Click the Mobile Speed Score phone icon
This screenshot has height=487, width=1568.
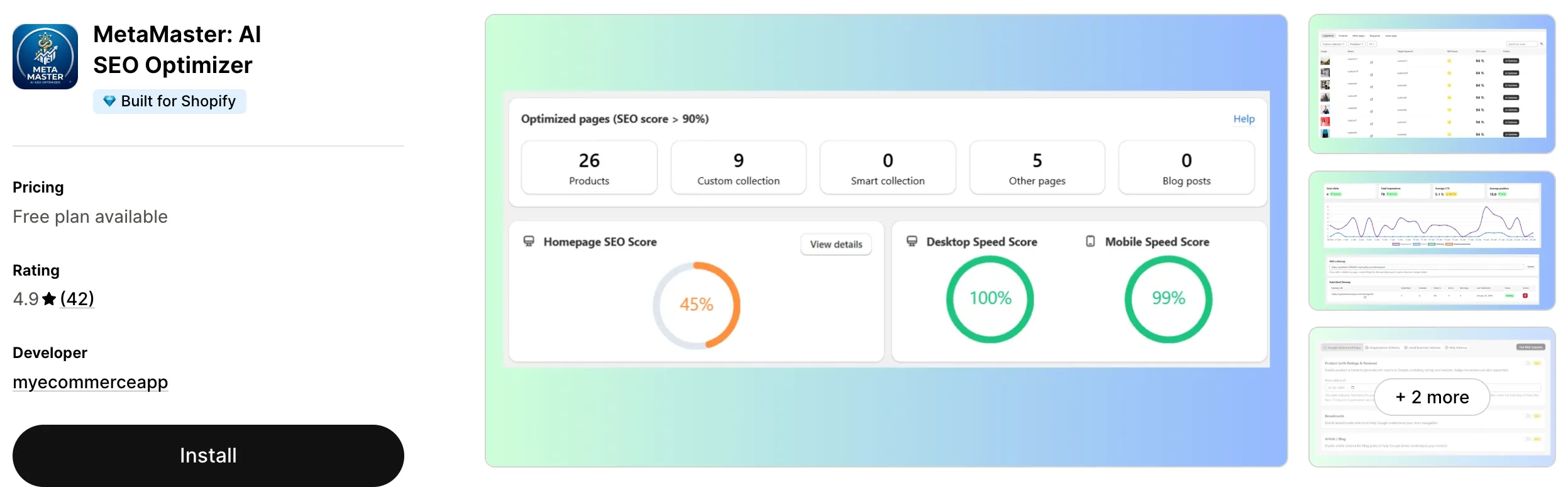pyautogui.click(x=1090, y=242)
